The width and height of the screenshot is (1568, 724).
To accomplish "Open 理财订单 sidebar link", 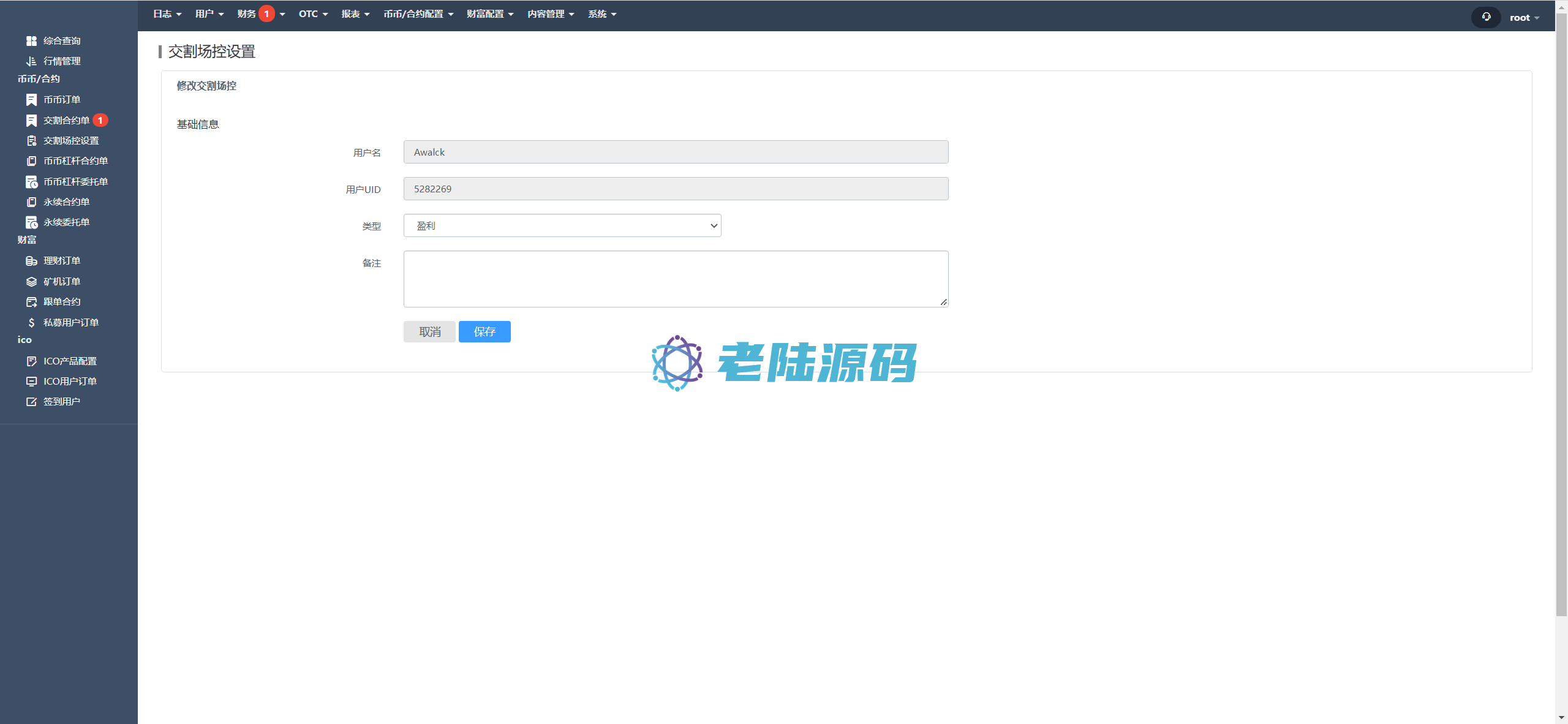I will (x=62, y=261).
